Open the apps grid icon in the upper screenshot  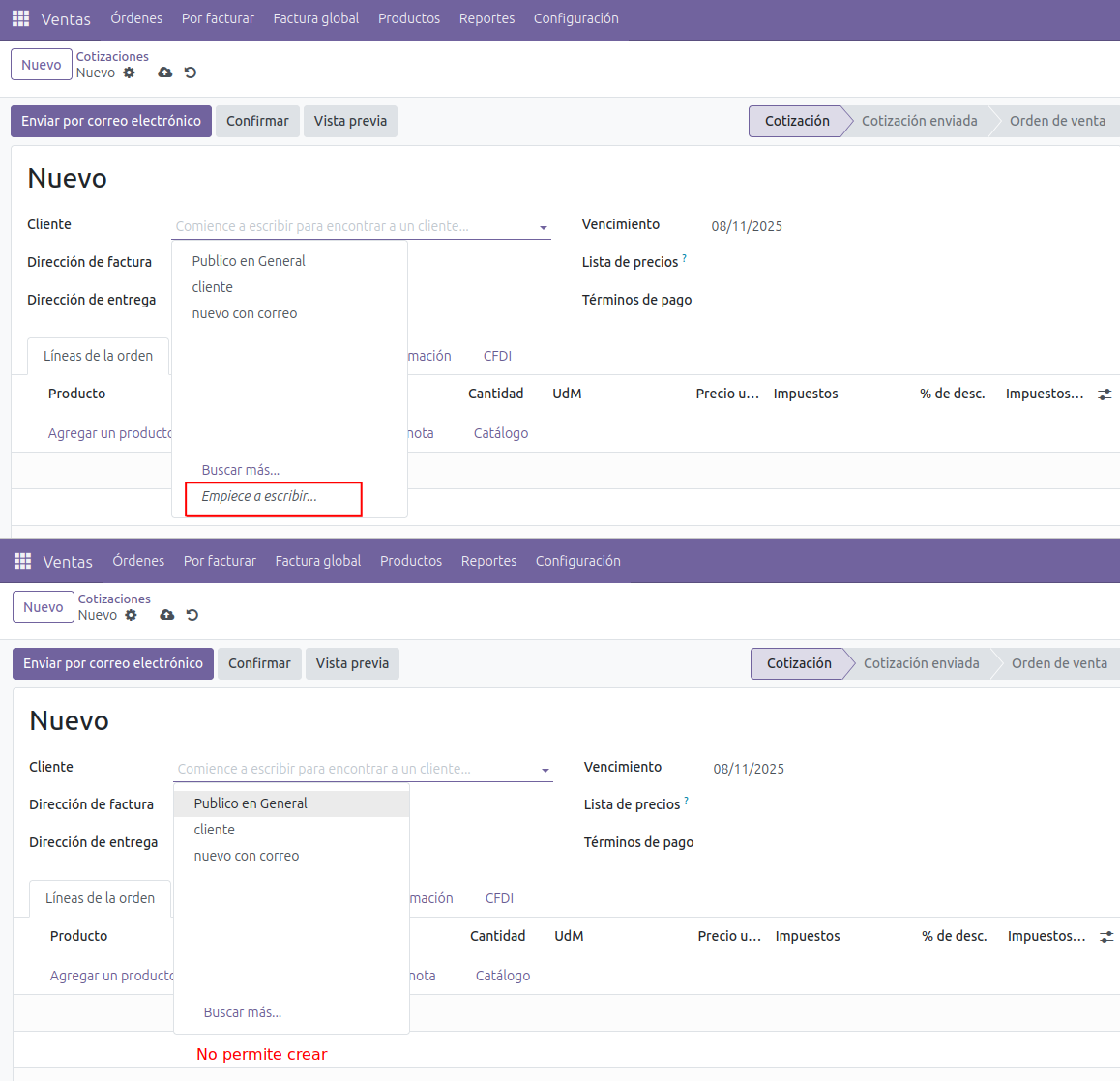20,18
